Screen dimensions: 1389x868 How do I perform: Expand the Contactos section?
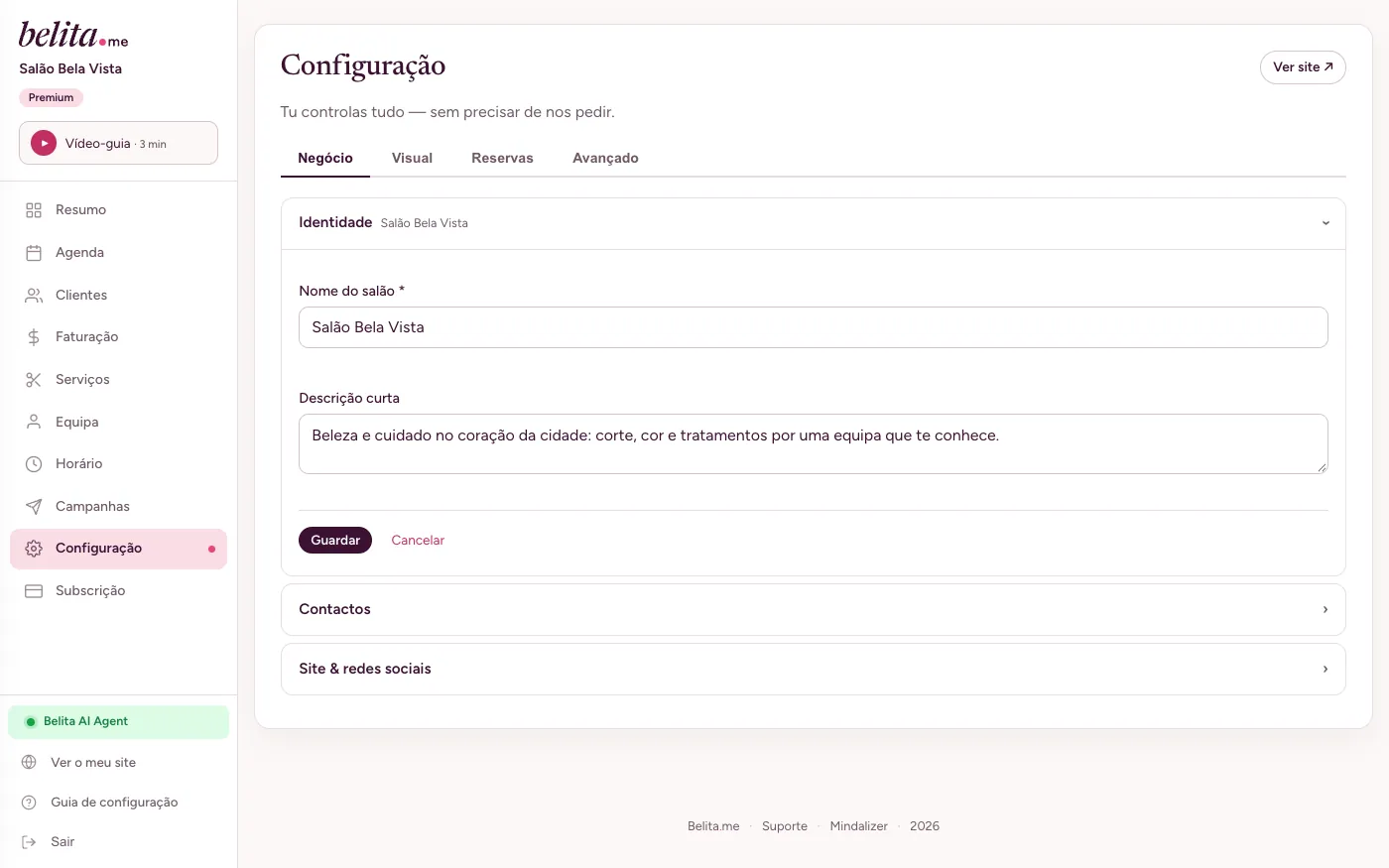[x=814, y=609]
